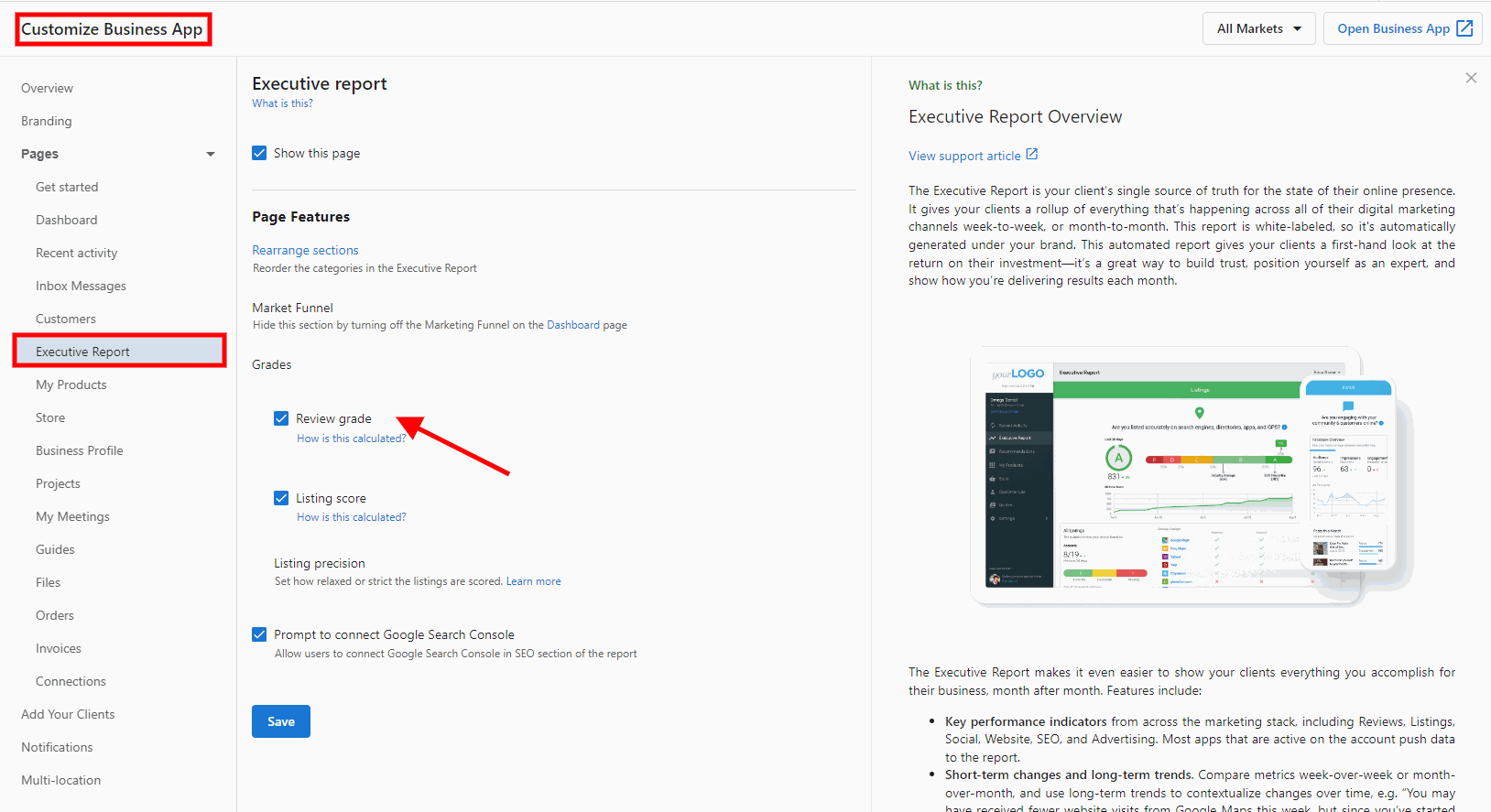Open Notifications settings
The height and width of the screenshot is (812, 1491).
pos(58,747)
